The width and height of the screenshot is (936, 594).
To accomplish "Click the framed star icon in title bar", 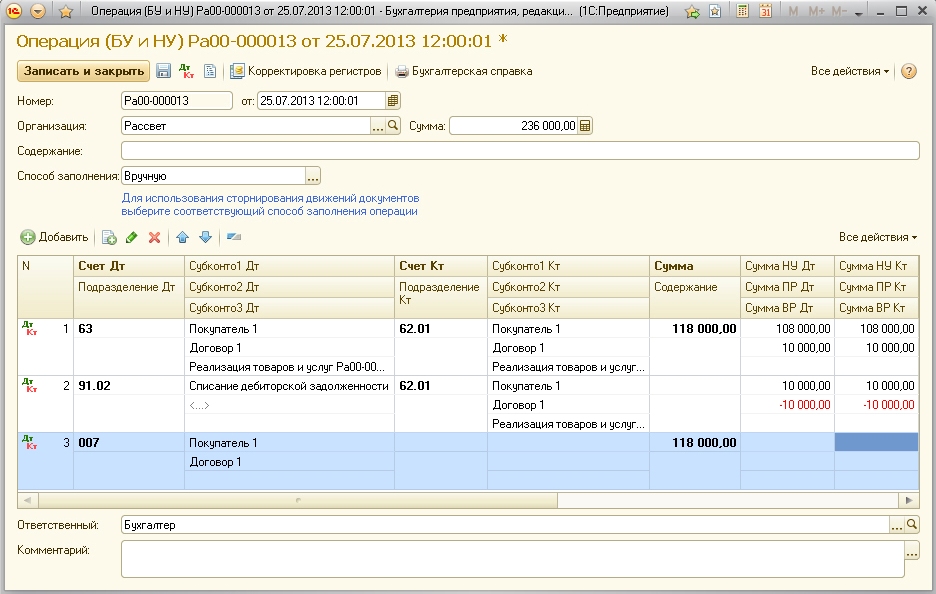I will tap(715, 11).
